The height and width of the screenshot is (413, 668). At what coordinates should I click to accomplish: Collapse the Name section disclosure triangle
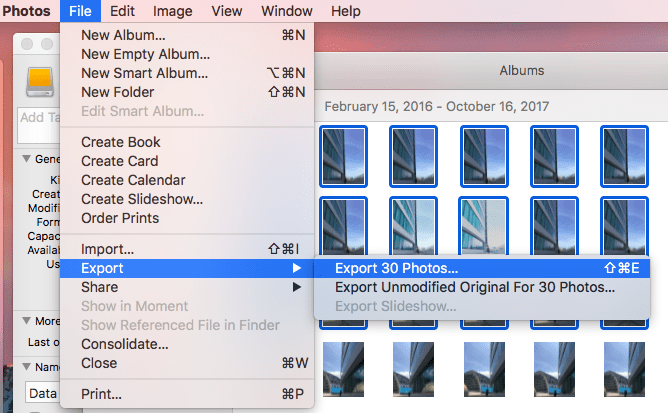(x=26, y=367)
